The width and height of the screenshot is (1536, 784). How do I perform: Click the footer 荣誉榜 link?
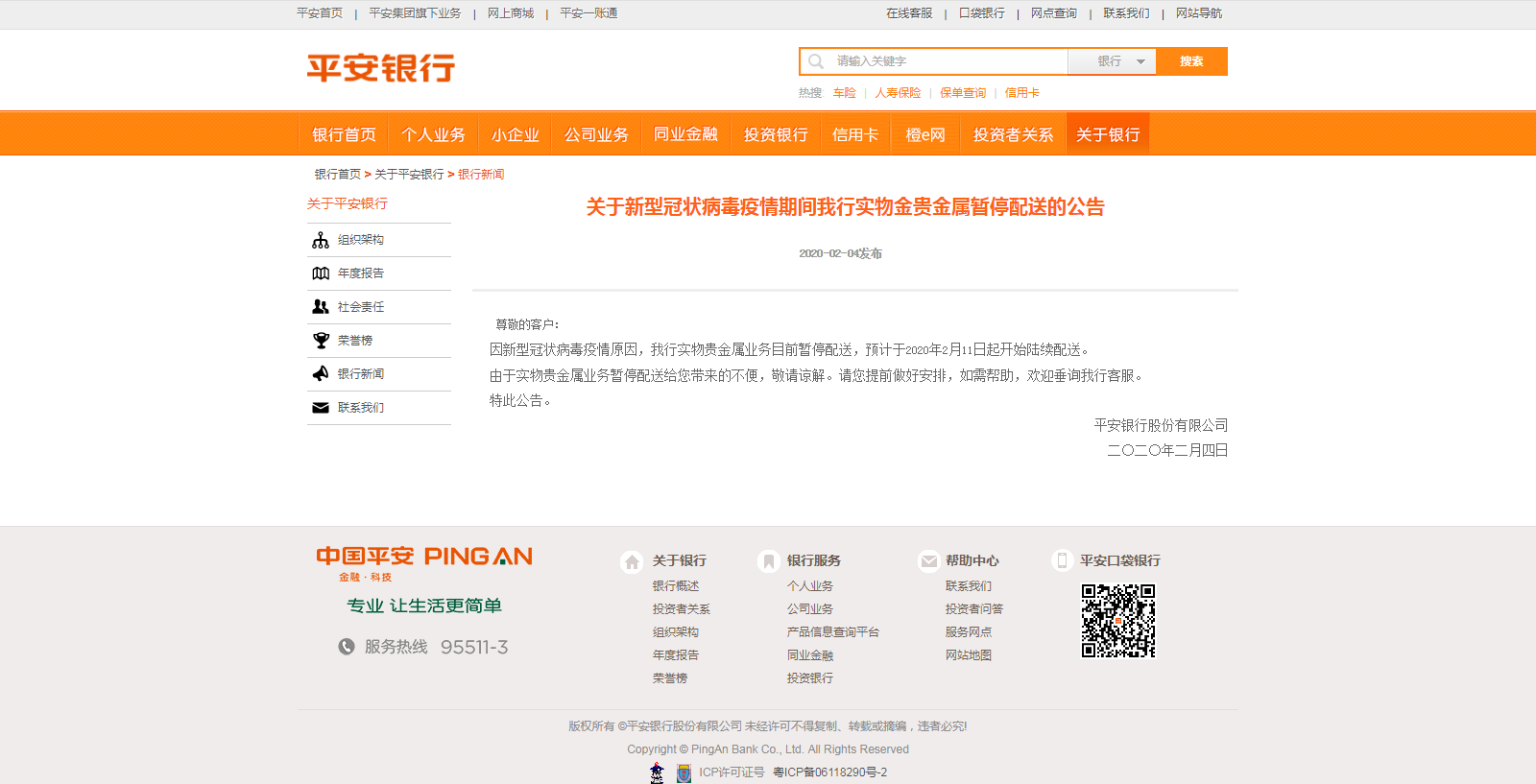tap(670, 678)
